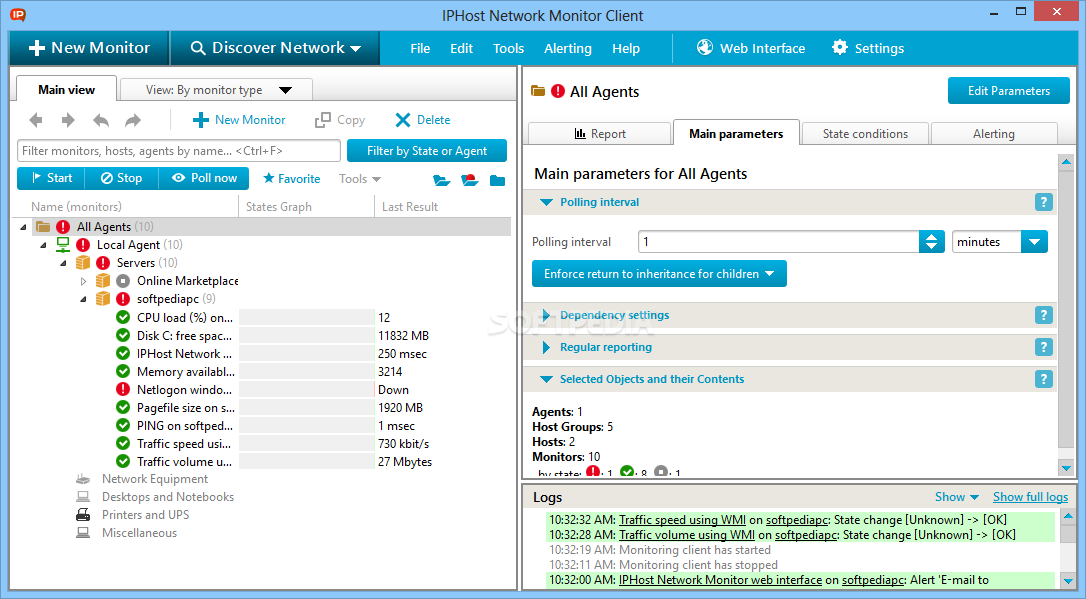The image size is (1086, 599).
Task: Collapse the Polling interval section
Action: tap(546, 202)
